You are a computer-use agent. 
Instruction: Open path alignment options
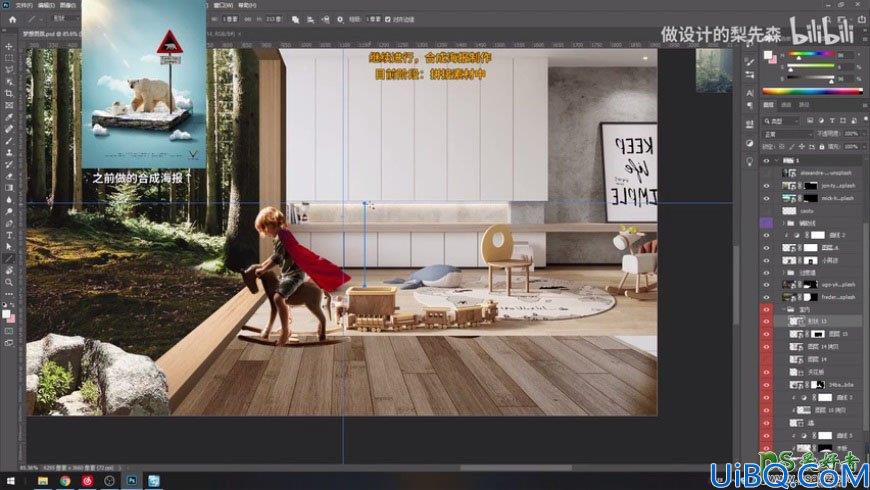pyautogui.click(x=310, y=19)
